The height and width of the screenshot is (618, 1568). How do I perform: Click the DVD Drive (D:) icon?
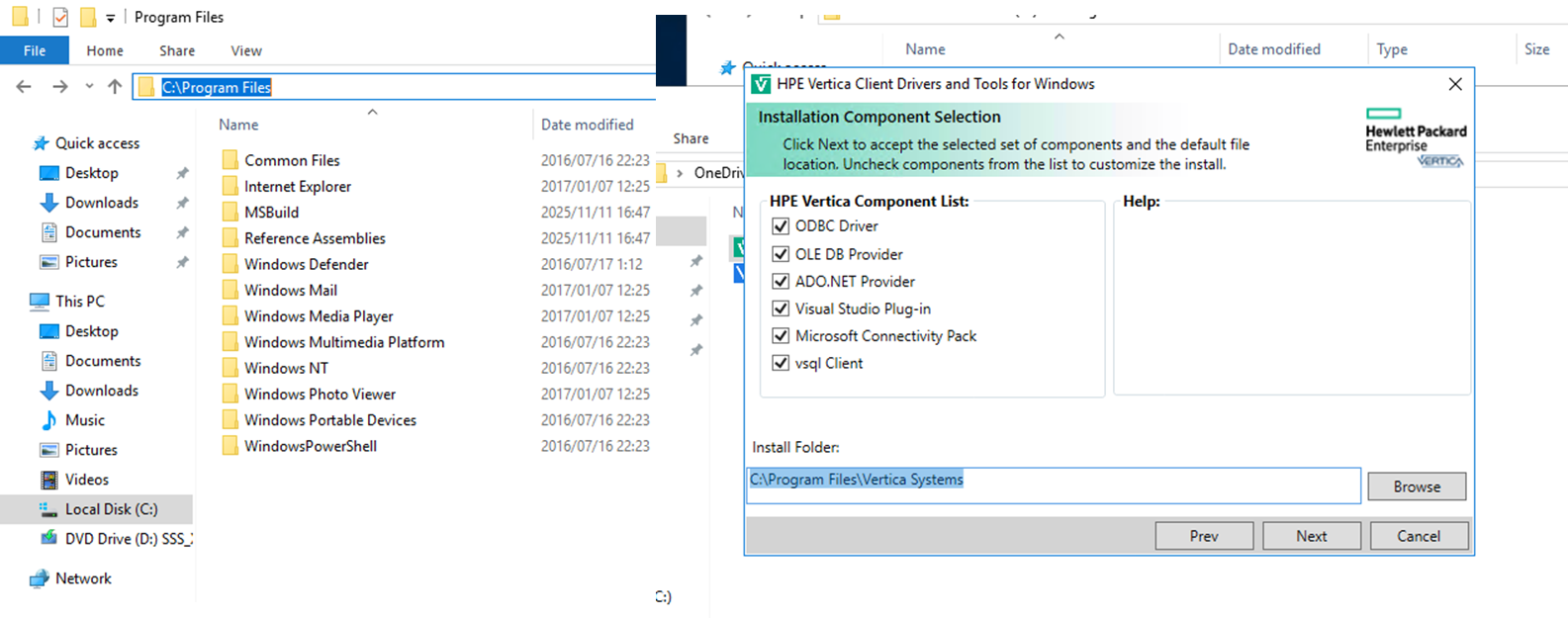[48, 539]
